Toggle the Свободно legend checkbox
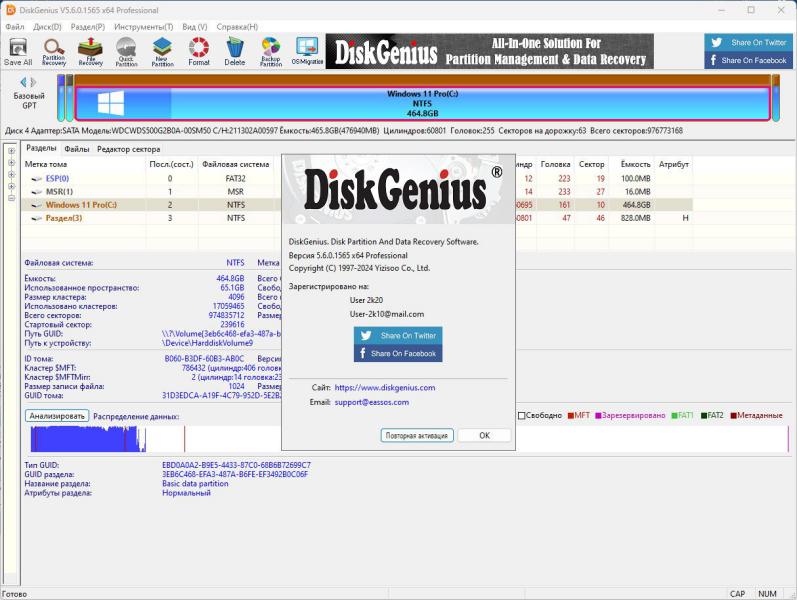Screen dimensions: 797x600 [522, 415]
